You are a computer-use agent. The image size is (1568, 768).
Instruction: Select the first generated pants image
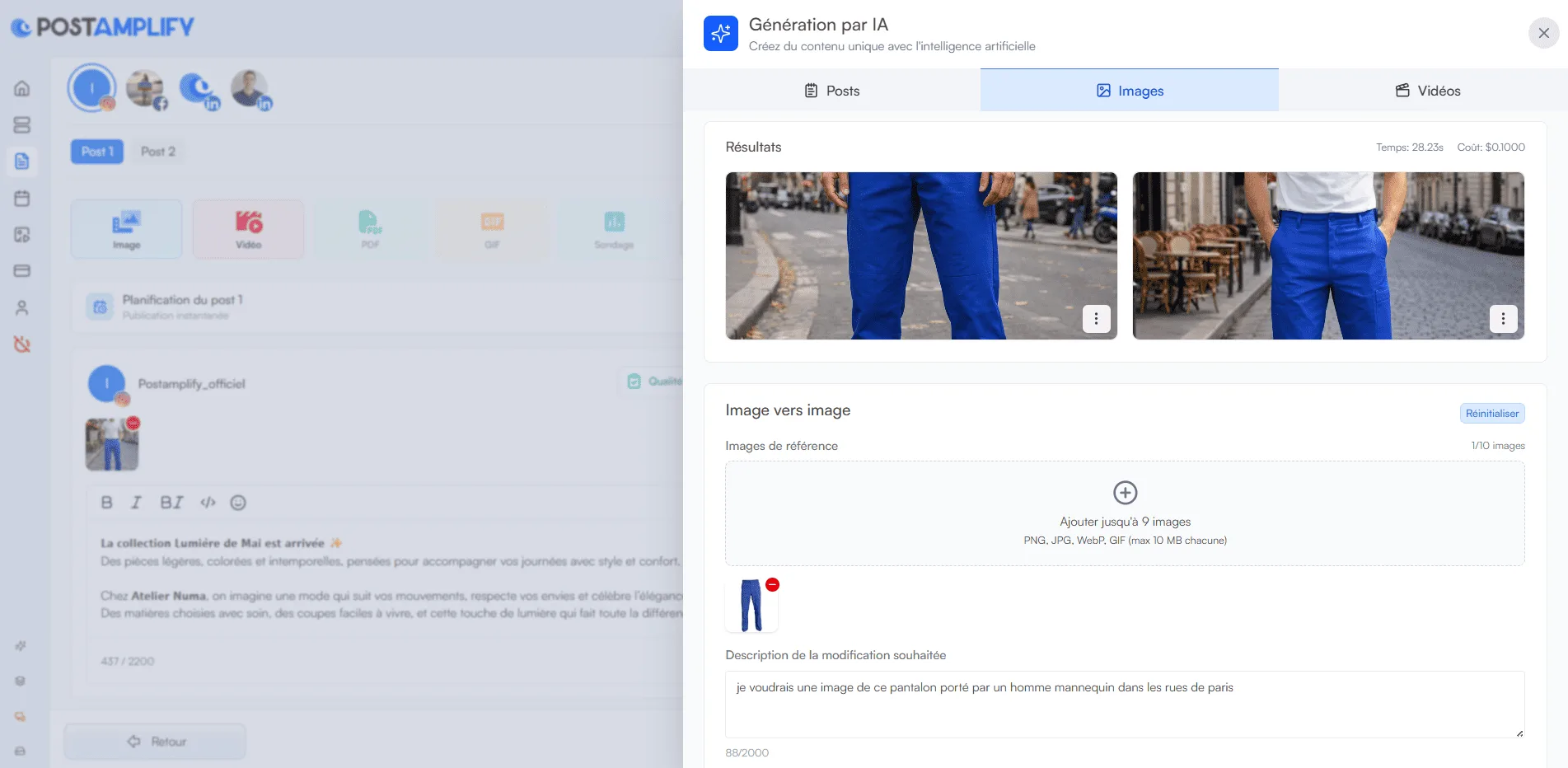[921, 255]
